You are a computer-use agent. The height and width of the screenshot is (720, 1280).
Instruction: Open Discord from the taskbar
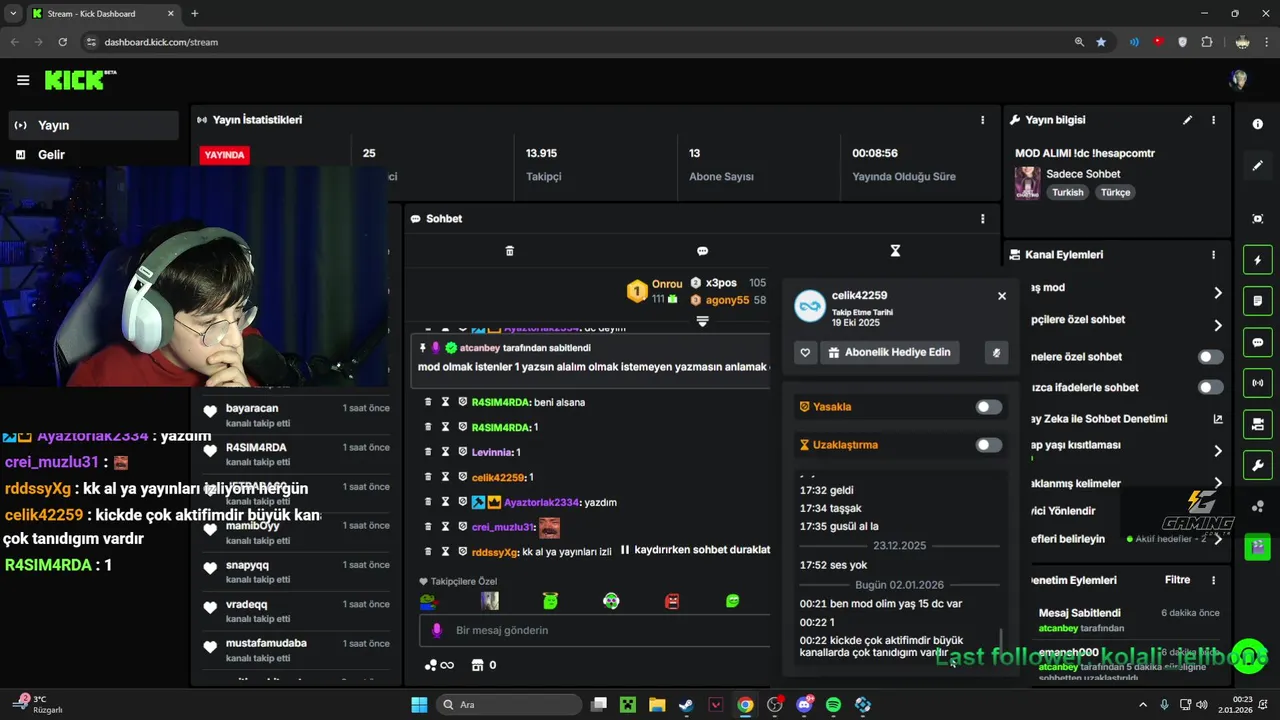(804, 705)
